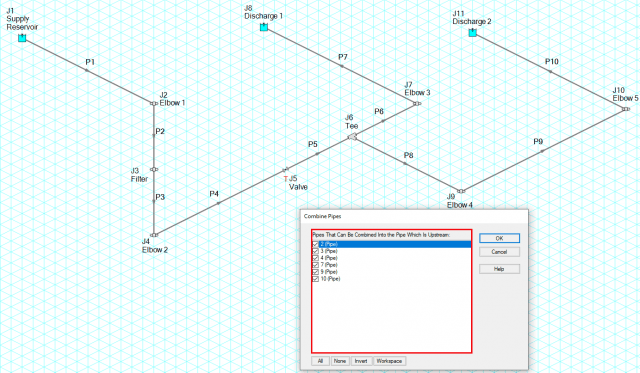Click the J9 Elbow 4 junction icon

coord(461,191)
